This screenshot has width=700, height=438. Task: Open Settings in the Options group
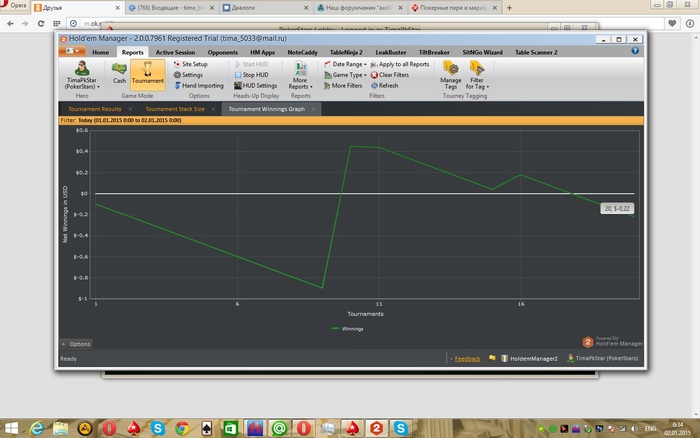pyautogui.click(x=188, y=75)
